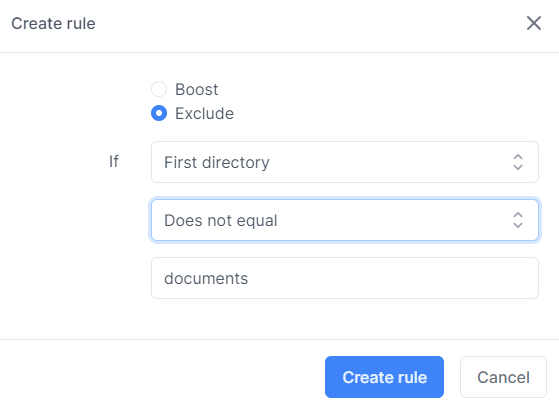Click the Cancel button text label
Screen dimensions: 559x407
pos(503,377)
